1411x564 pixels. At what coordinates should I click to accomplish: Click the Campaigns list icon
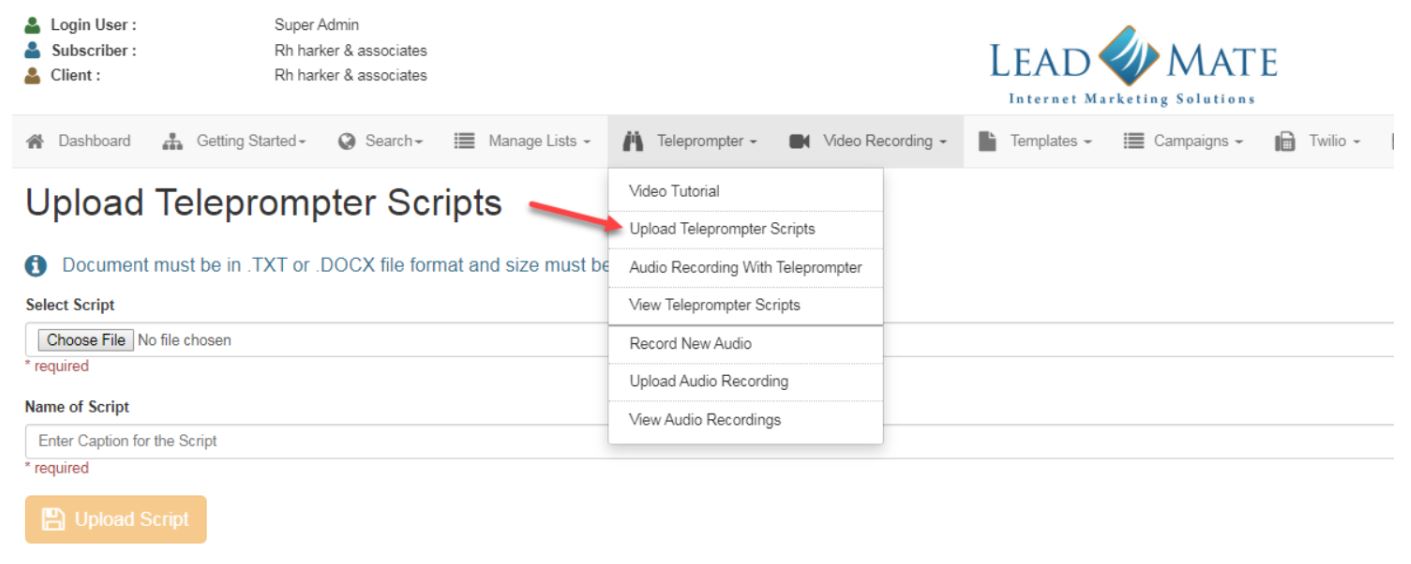click(1133, 142)
